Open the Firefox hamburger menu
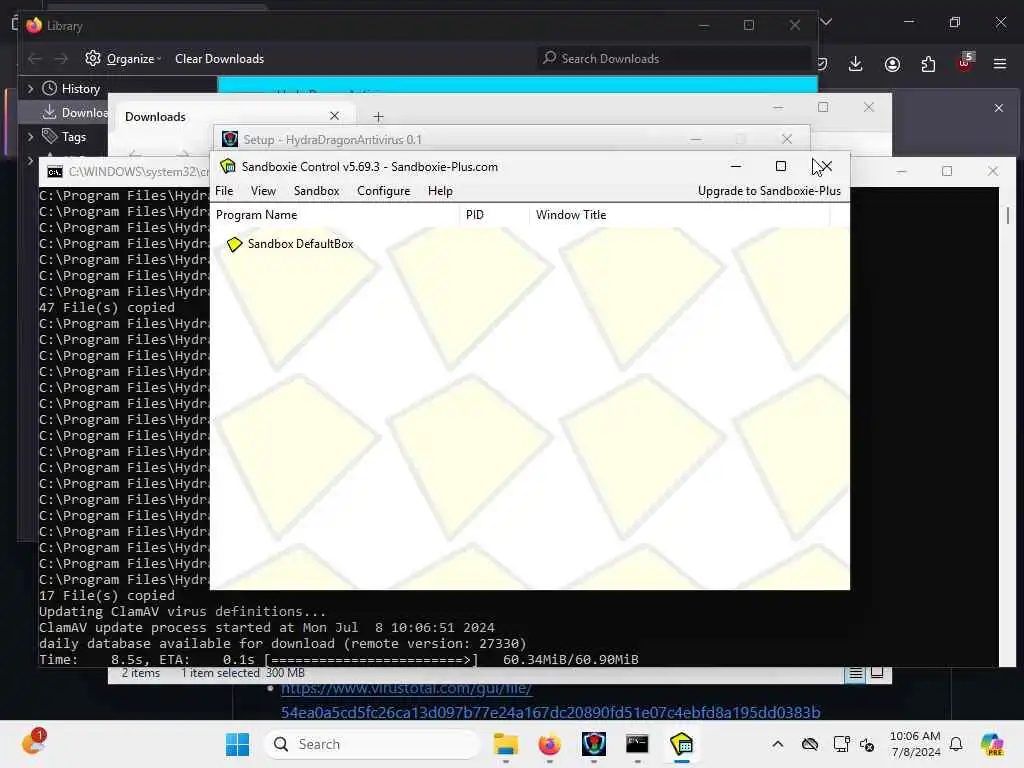Viewport: 1024px width, 768px height. point(1000,64)
